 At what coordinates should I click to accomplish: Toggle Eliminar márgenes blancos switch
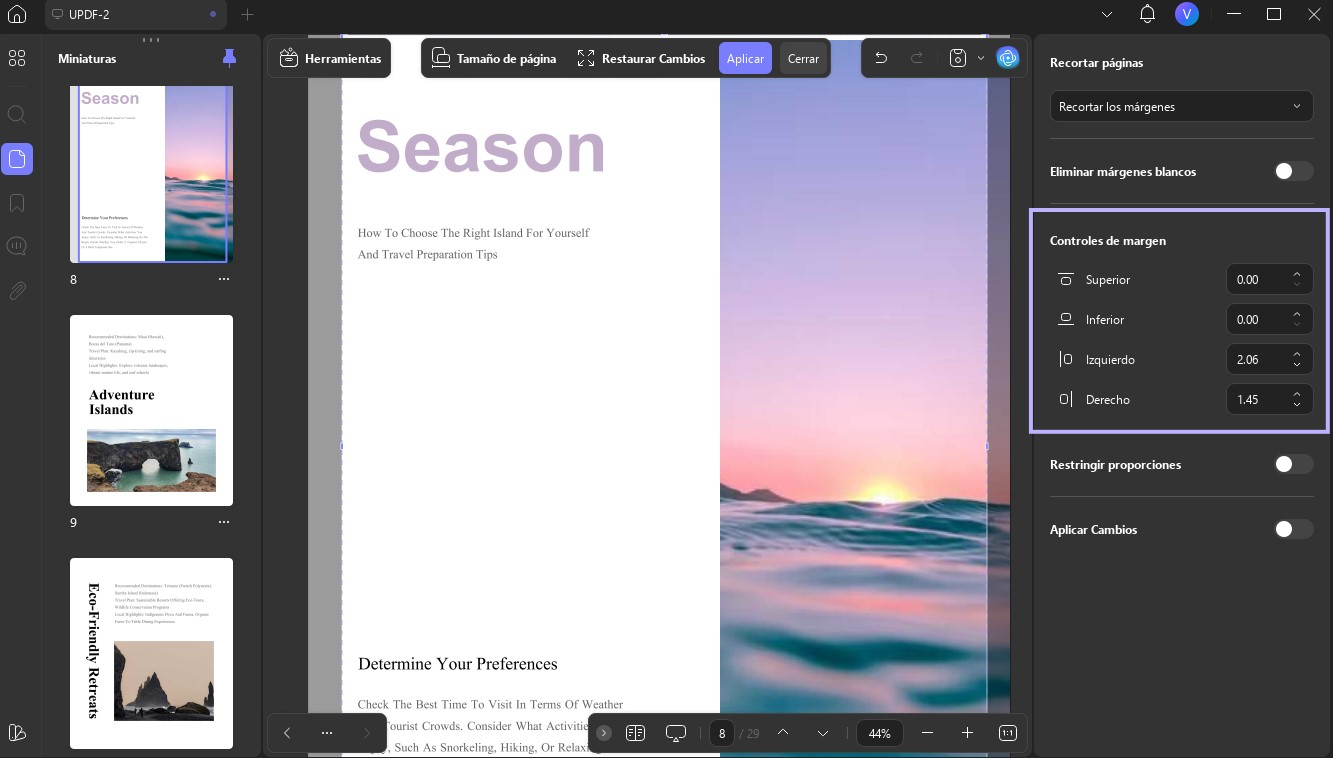point(1293,171)
